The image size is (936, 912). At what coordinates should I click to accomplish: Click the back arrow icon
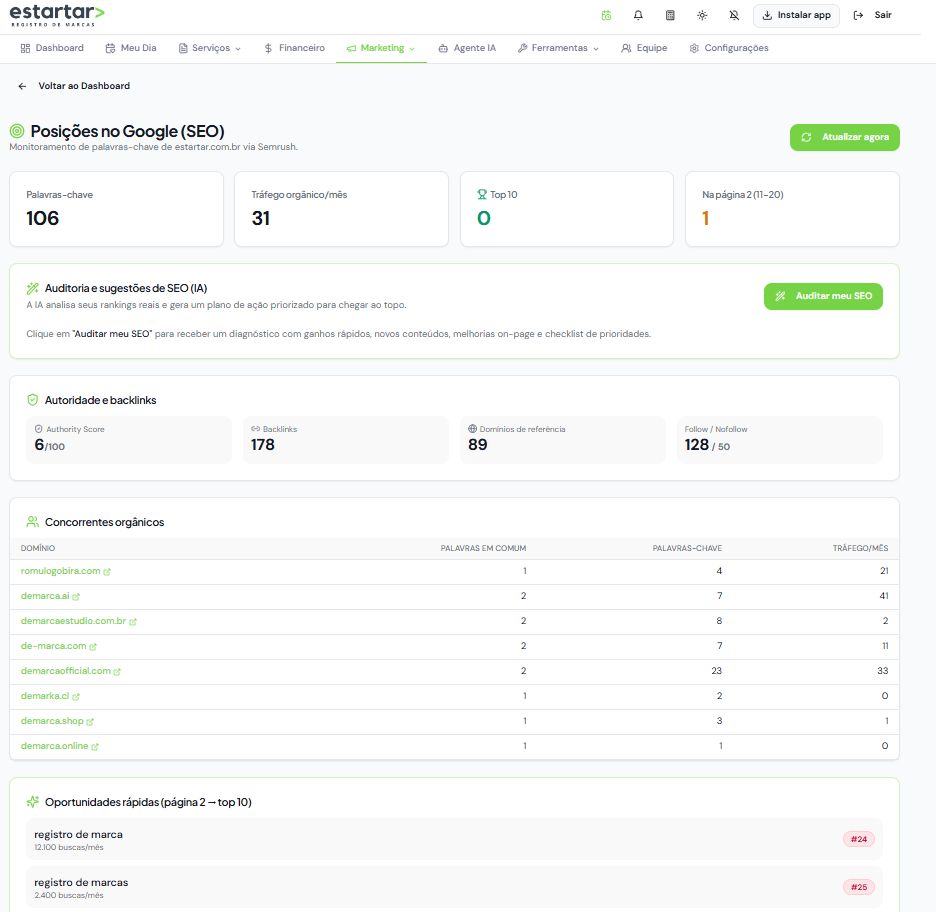click(x=22, y=87)
